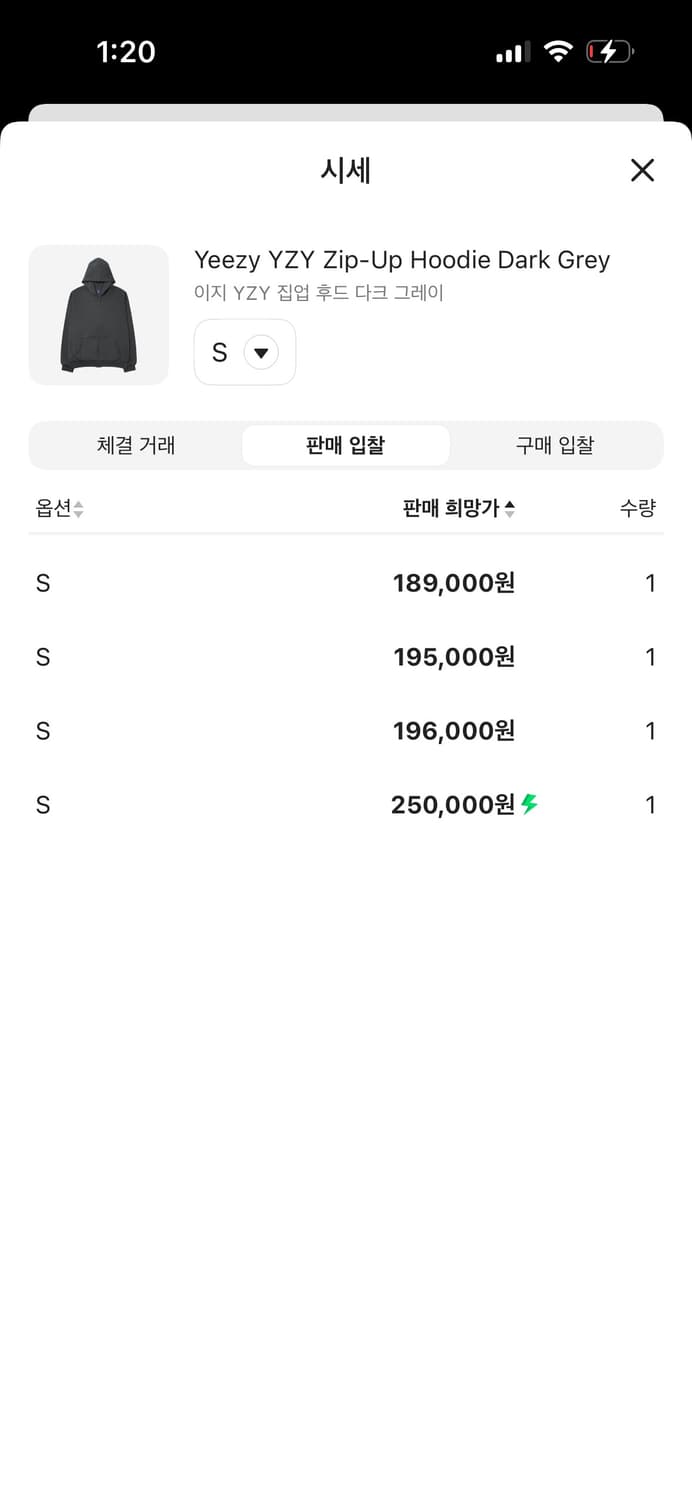This screenshot has height=1500, width=692.
Task: Tap the green lightning fast-delivery icon
Action: (x=530, y=804)
